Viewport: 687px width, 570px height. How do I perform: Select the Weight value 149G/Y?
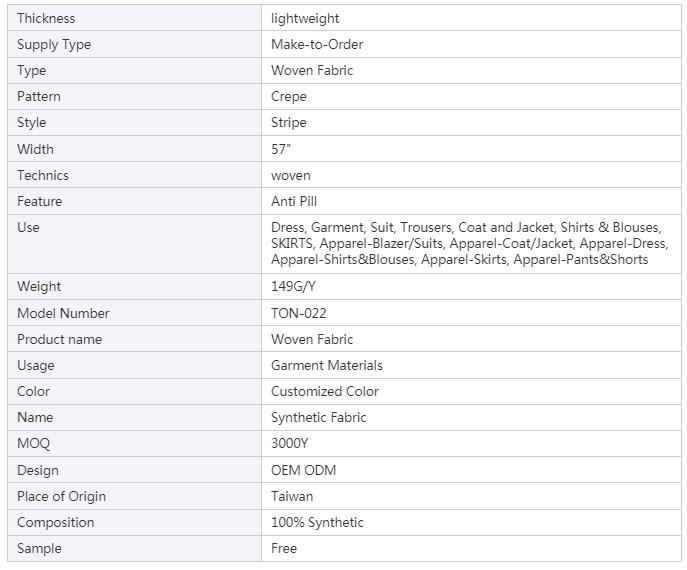[x=293, y=286]
